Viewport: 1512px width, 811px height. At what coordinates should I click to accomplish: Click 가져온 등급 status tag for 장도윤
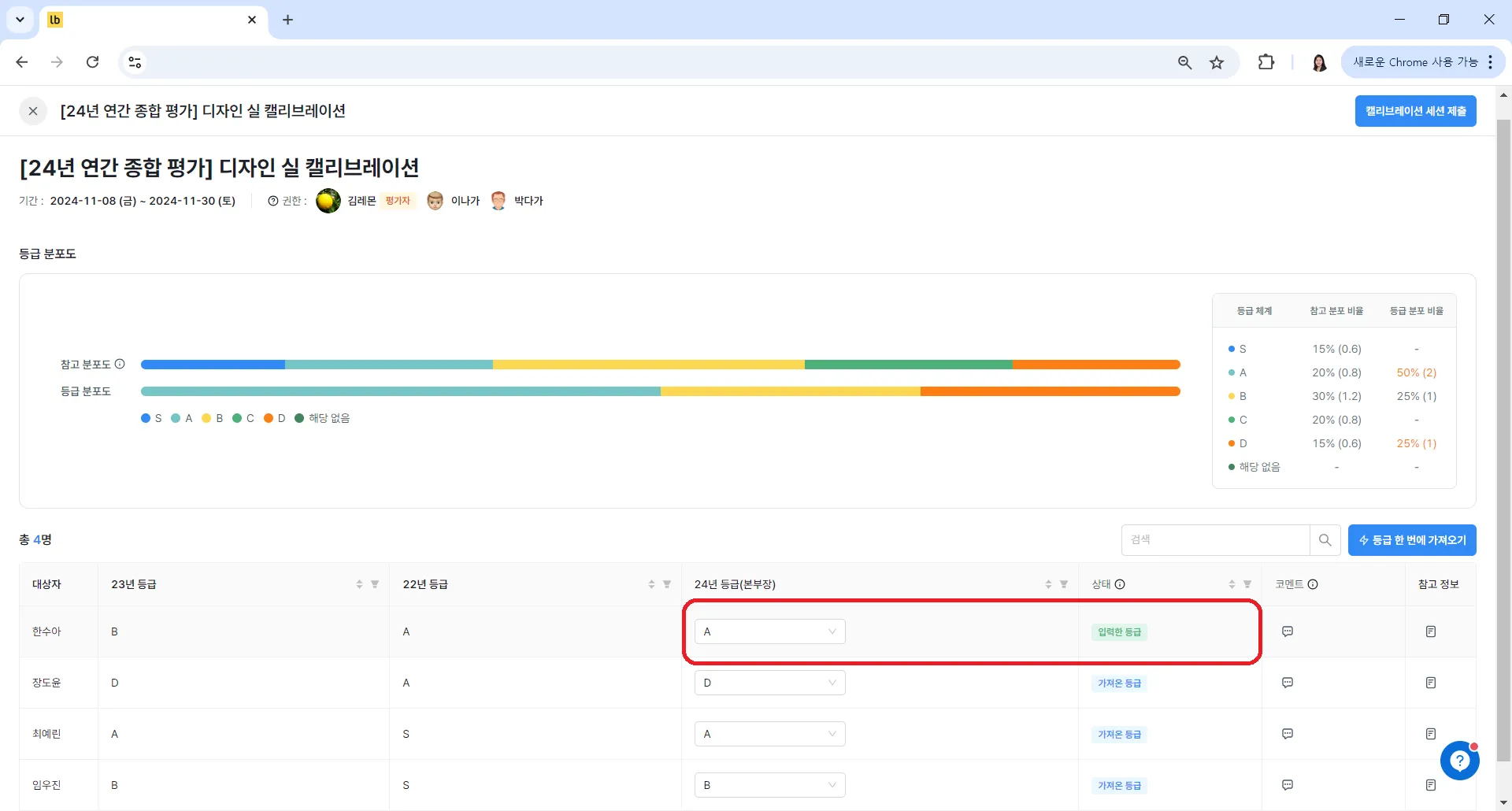click(1119, 683)
